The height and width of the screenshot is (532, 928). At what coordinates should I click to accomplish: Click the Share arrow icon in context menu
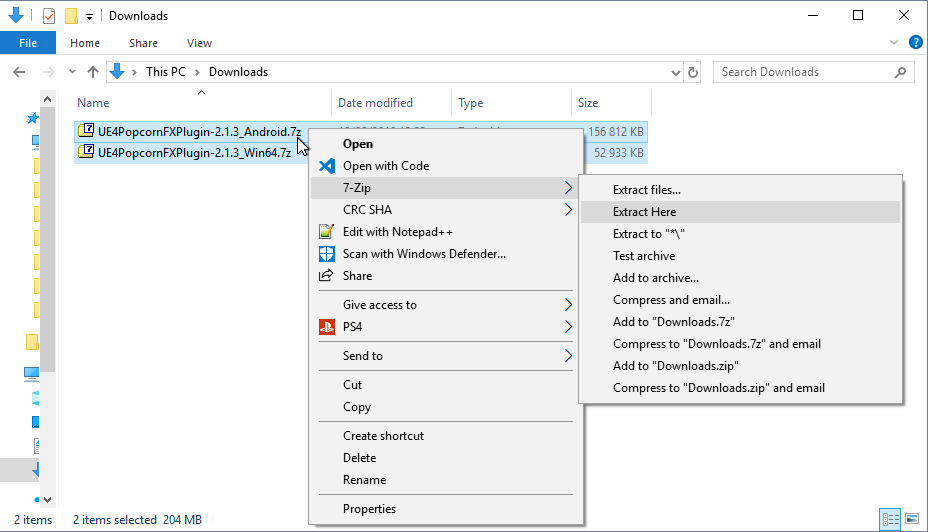[x=327, y=276]
